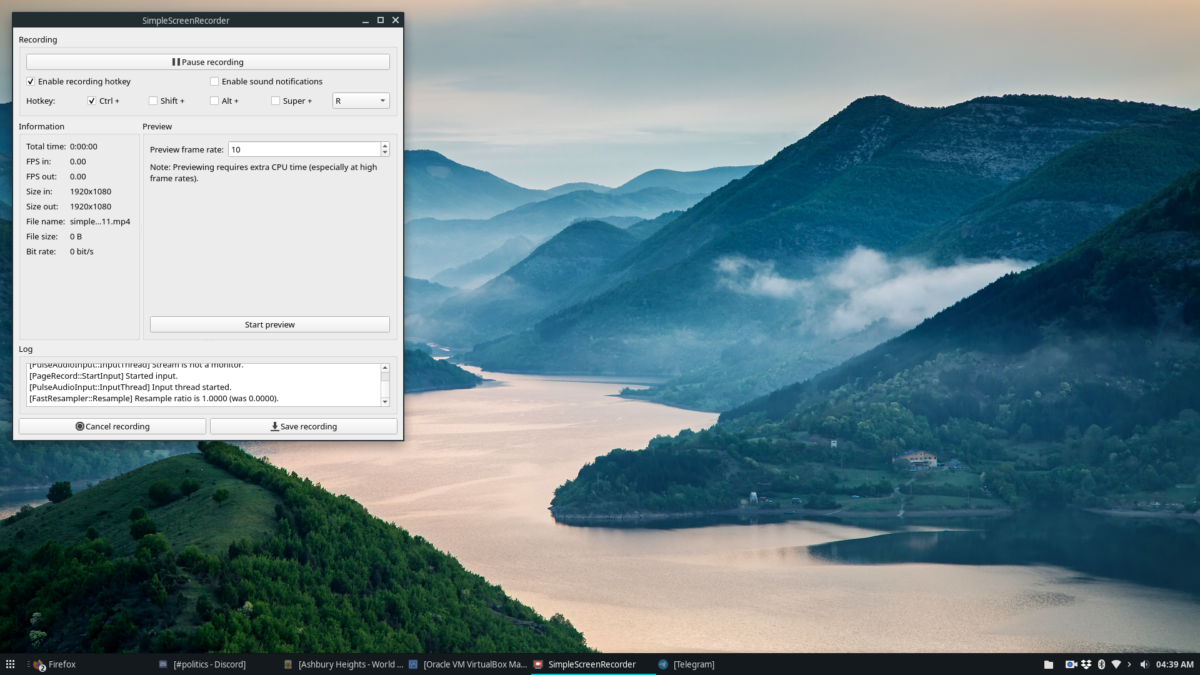The height and width of the screenshot is (675, 1200).
Task: Decrease the preview frame rate with down arrow
Action: (385, 153)
